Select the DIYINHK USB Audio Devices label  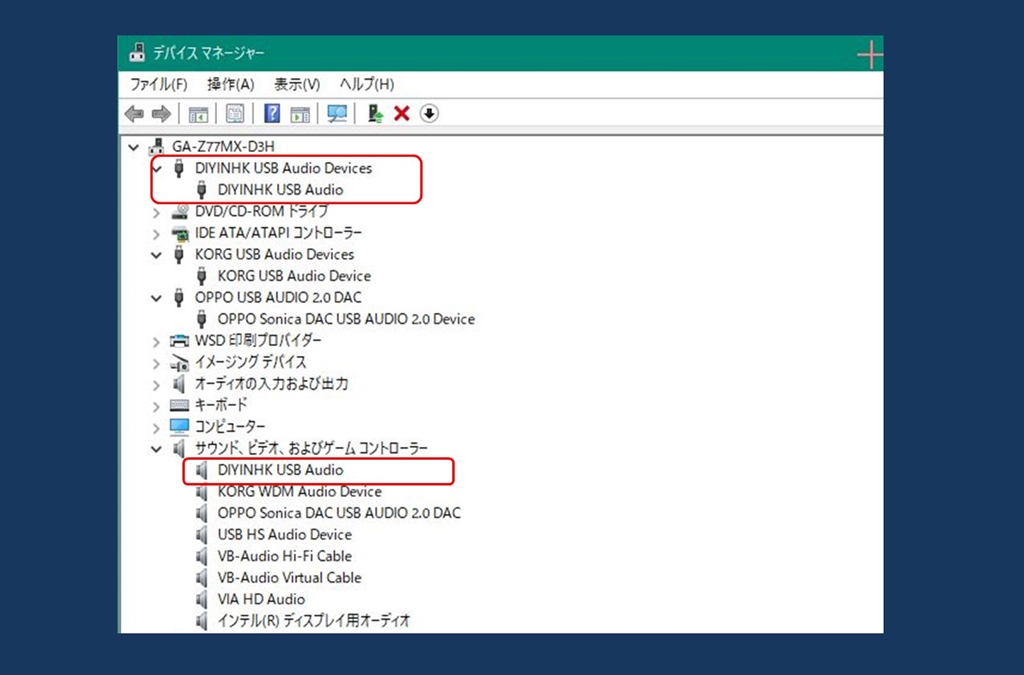click(x=283, y=168)
